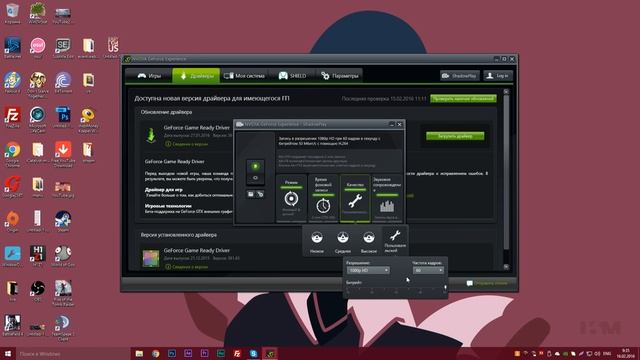Viewport: 640px width, 360px height.
Task: Choose the Высокое quality preset
Action: click(x=369, y=241)
